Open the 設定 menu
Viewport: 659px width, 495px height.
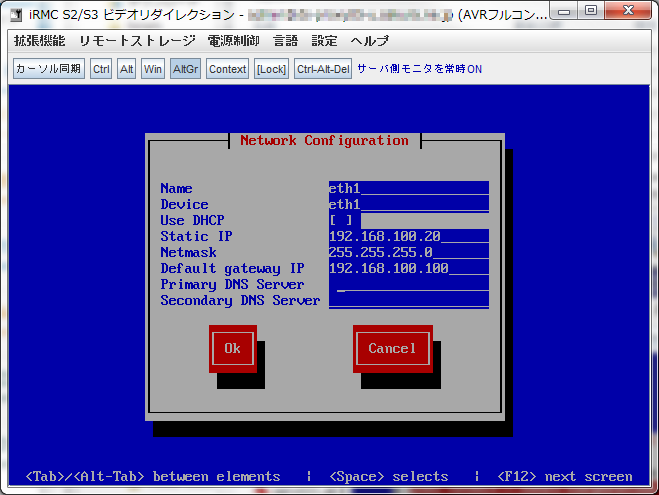pos(325,42)
